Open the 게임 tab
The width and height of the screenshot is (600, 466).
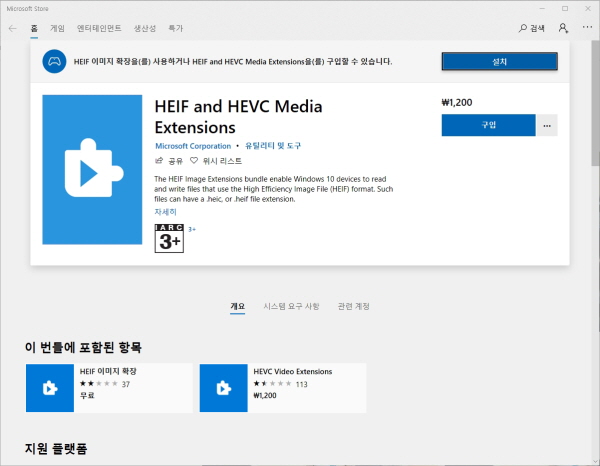tap(57, 28)
